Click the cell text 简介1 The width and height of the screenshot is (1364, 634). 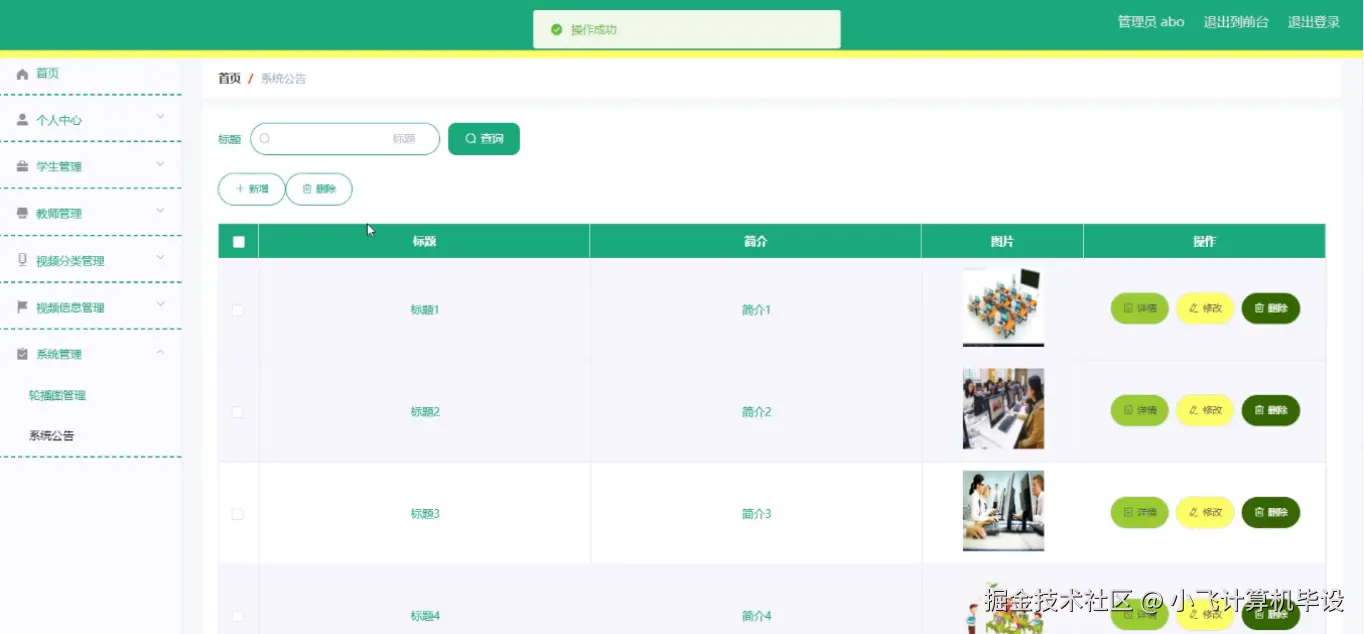[x=757, y=310]
